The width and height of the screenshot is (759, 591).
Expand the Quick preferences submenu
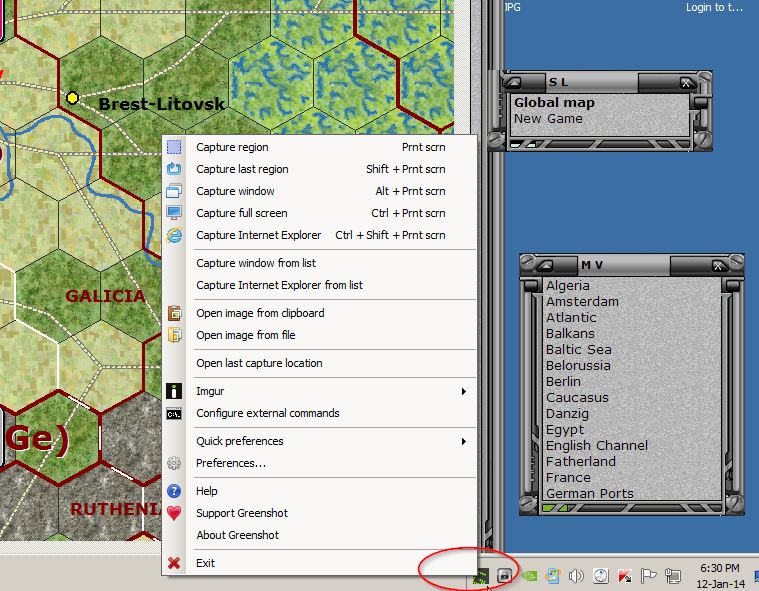319,441
